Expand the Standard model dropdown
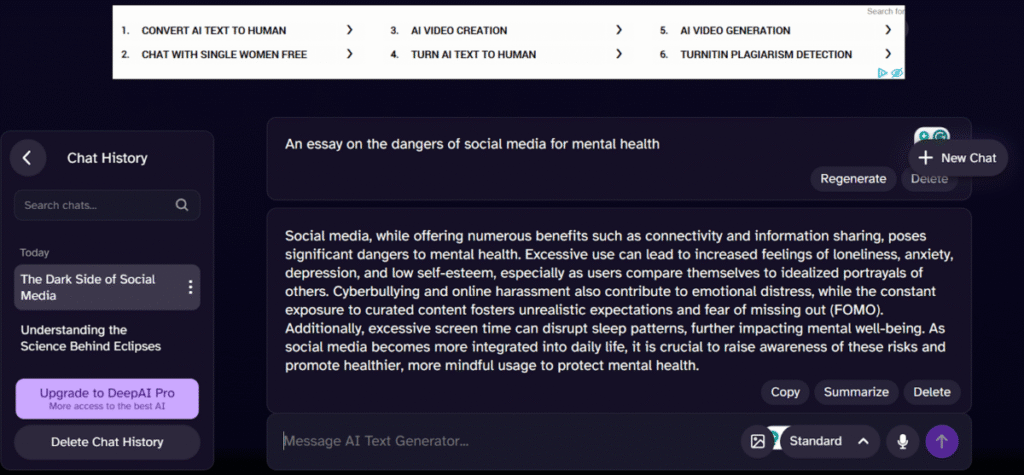 coord(862,441)
